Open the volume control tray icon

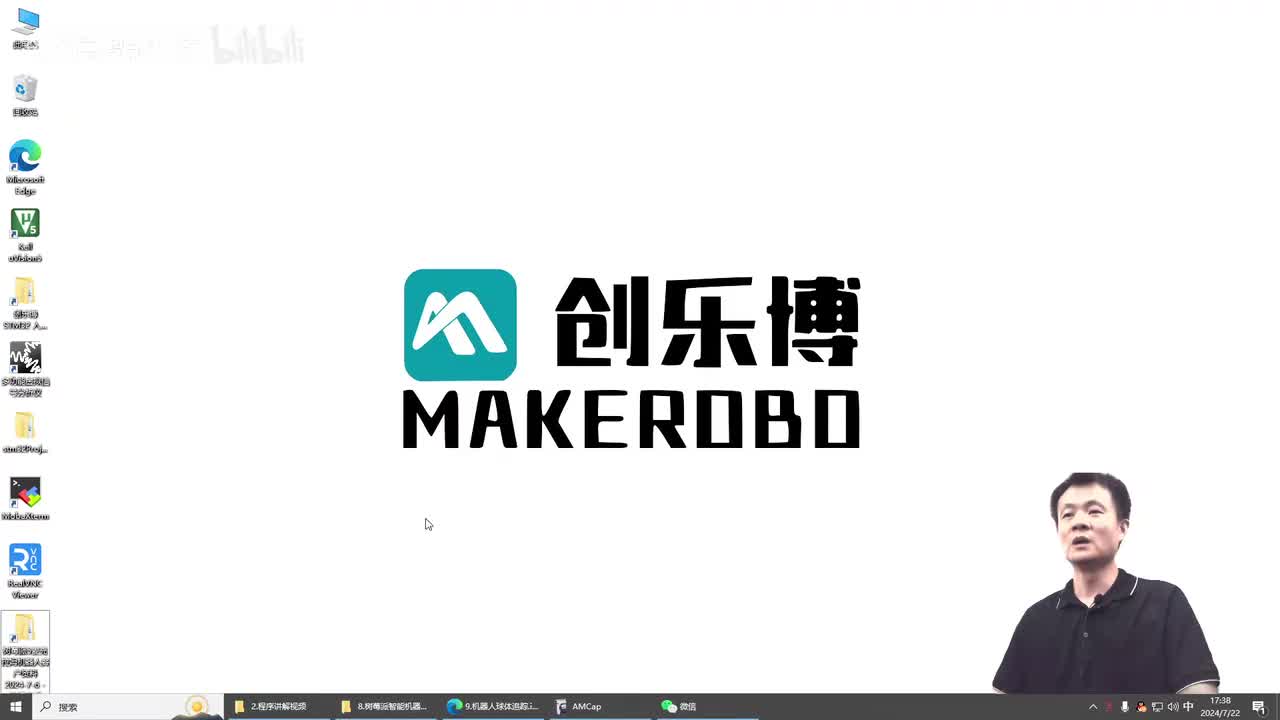coord(1172,707)
